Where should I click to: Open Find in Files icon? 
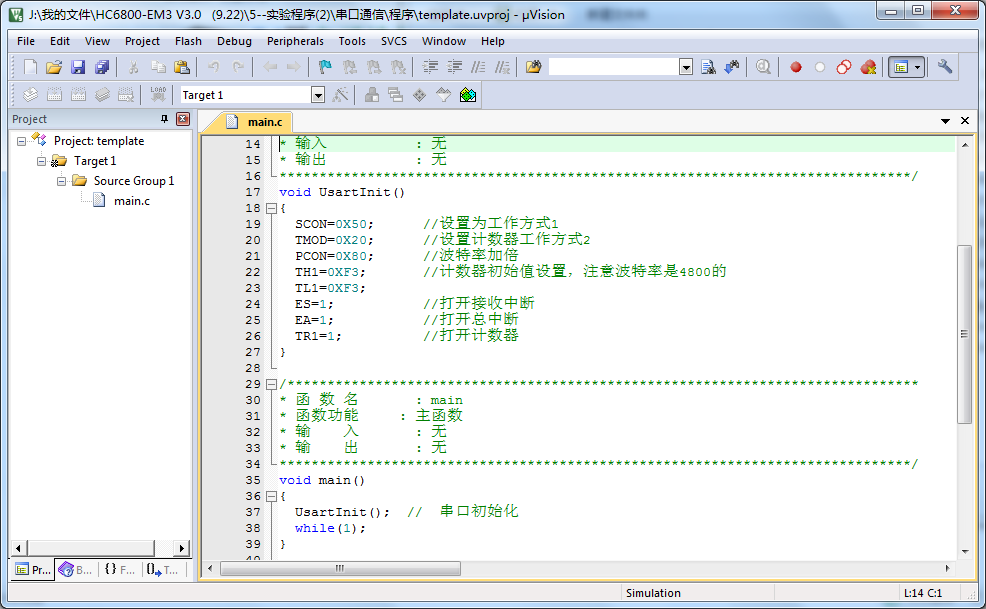[x=533, y=67]
